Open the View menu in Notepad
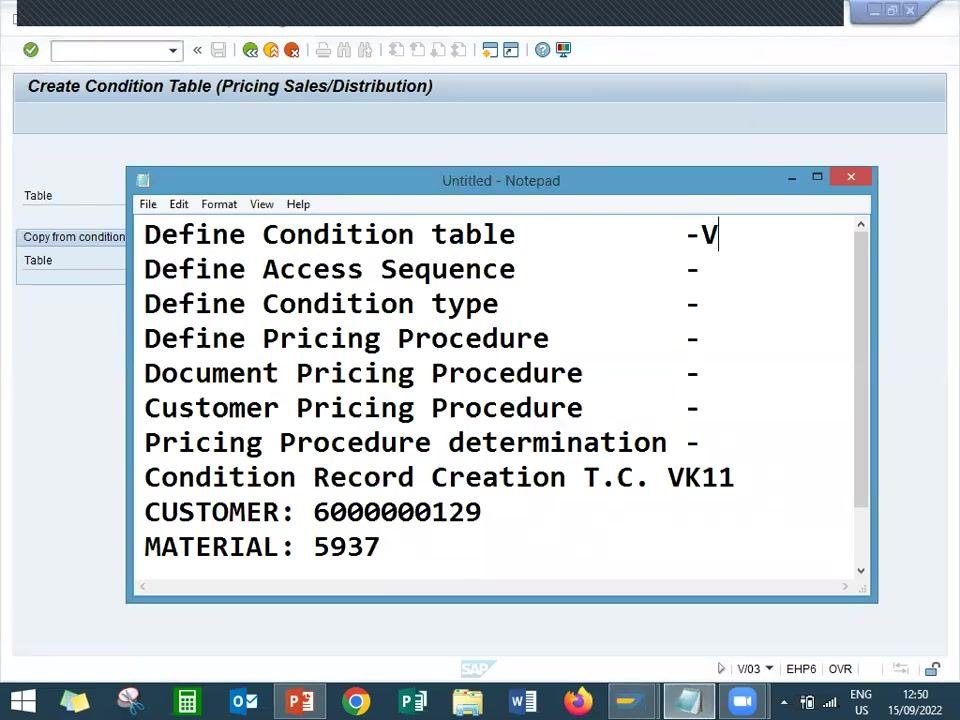Viewport: 960px width, 720px height. click(x=261, y=204)
